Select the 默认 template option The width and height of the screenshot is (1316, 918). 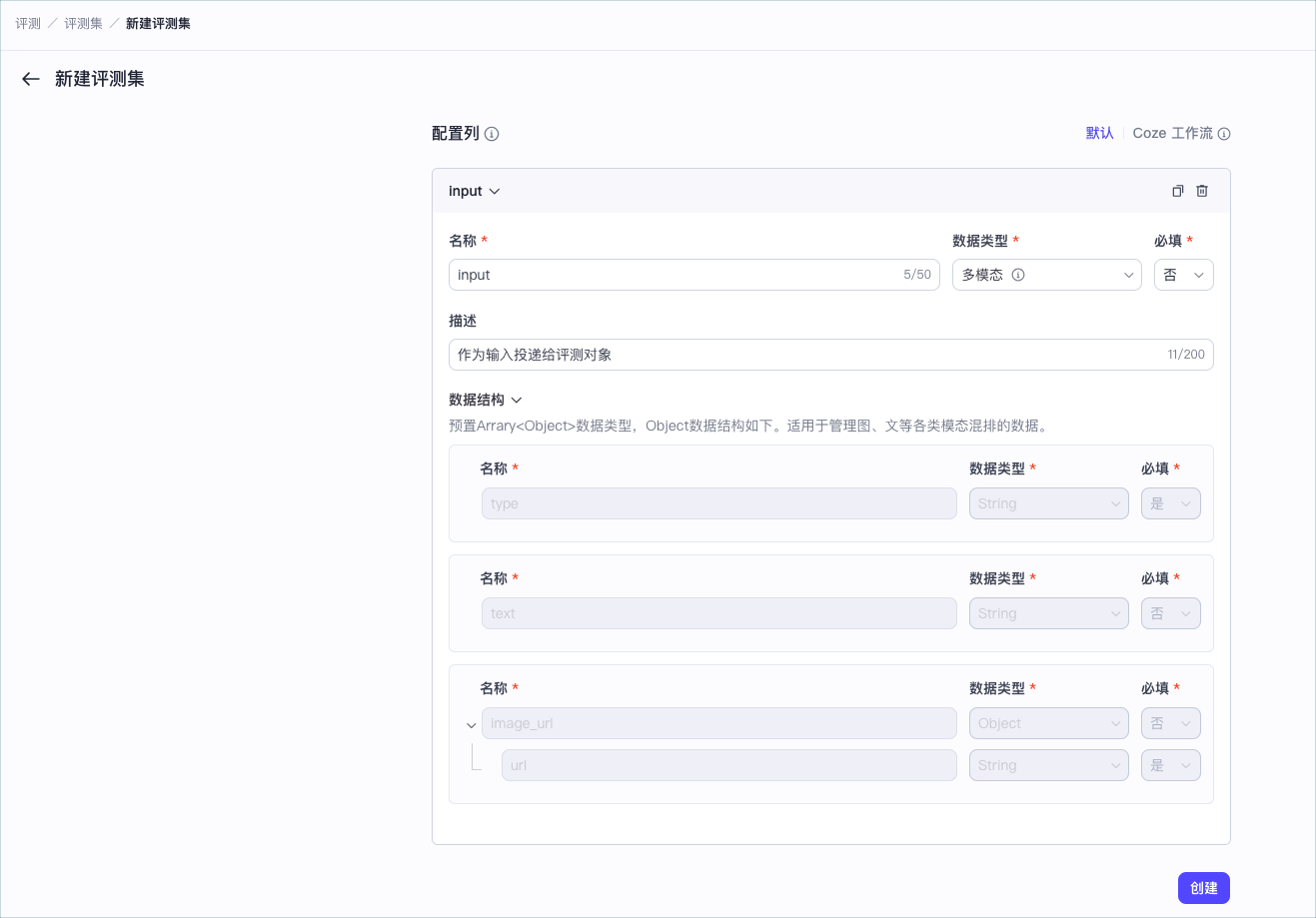click(1100, 133)
